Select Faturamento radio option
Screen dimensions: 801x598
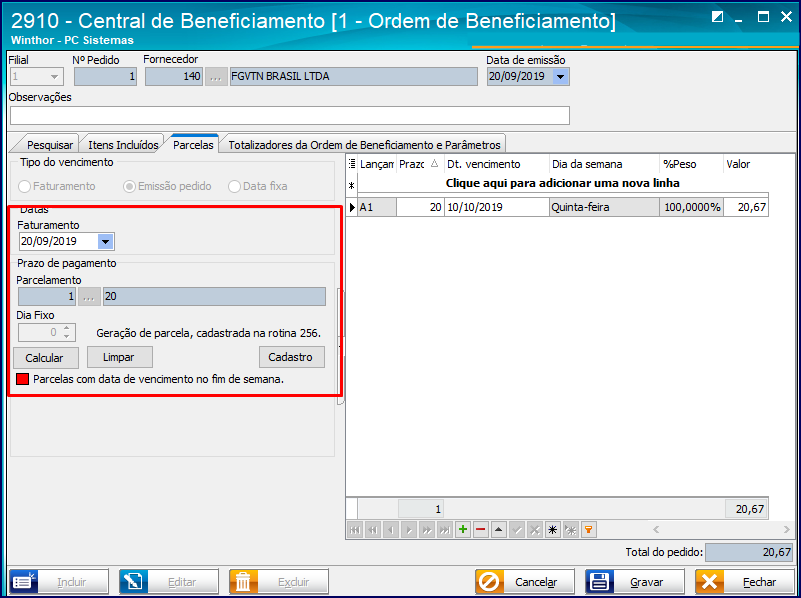tap(24, 186)
